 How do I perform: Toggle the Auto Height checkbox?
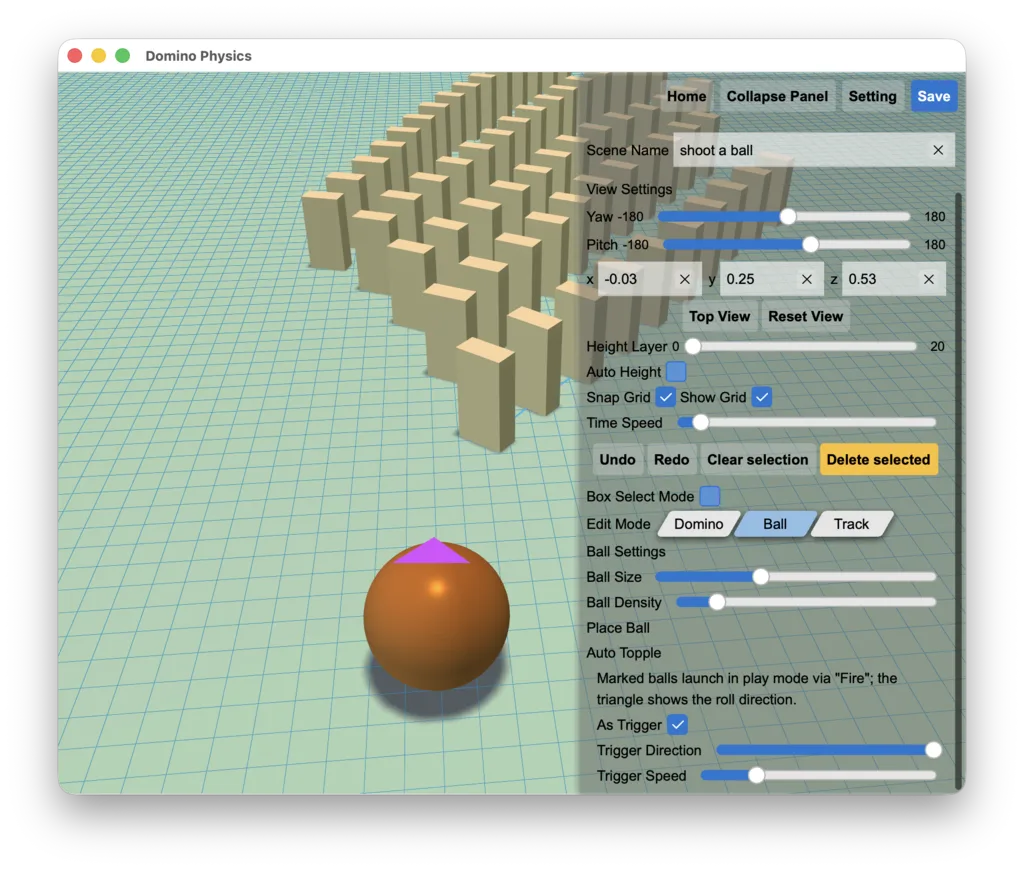pyautogui.click(x=676, y=372)
